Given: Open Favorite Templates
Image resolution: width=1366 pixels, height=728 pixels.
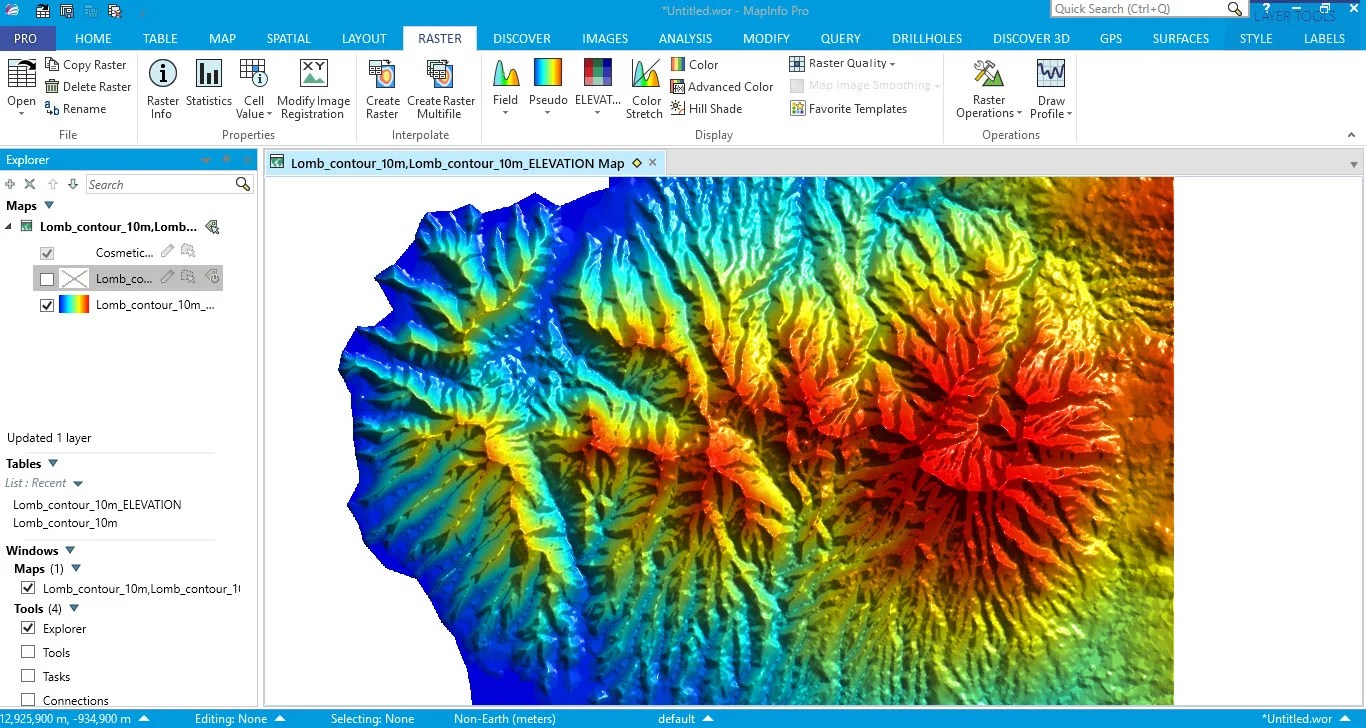Looking at the screenshot, I should tap(849, 108).
